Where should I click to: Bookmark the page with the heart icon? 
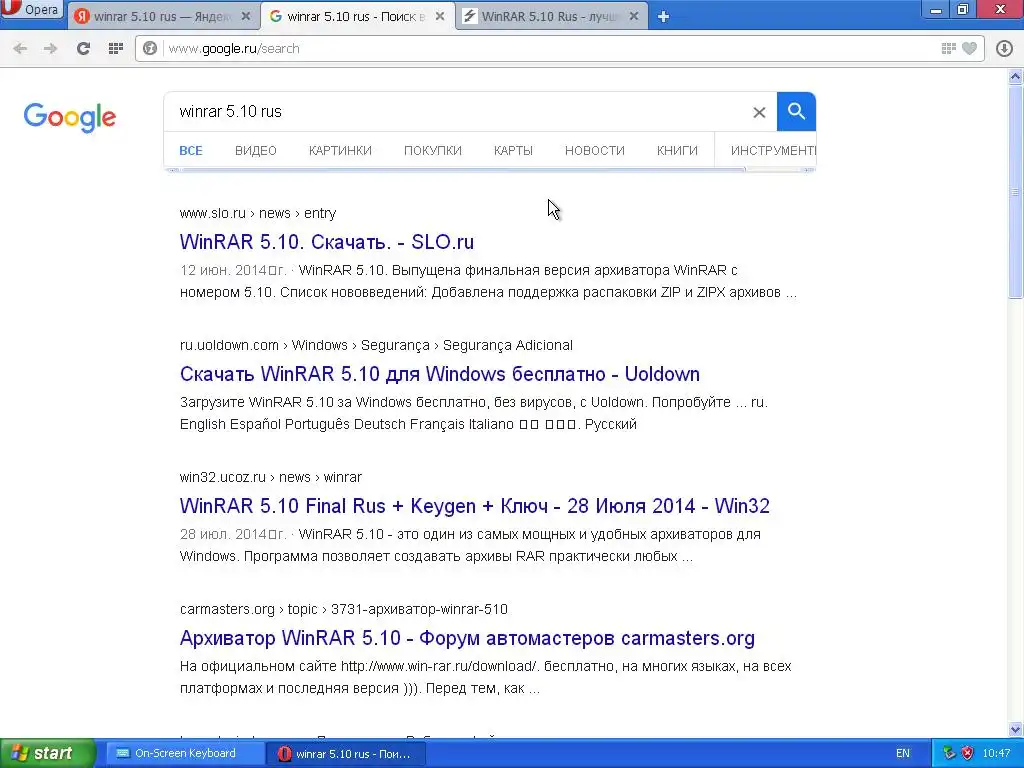[970, 48]
